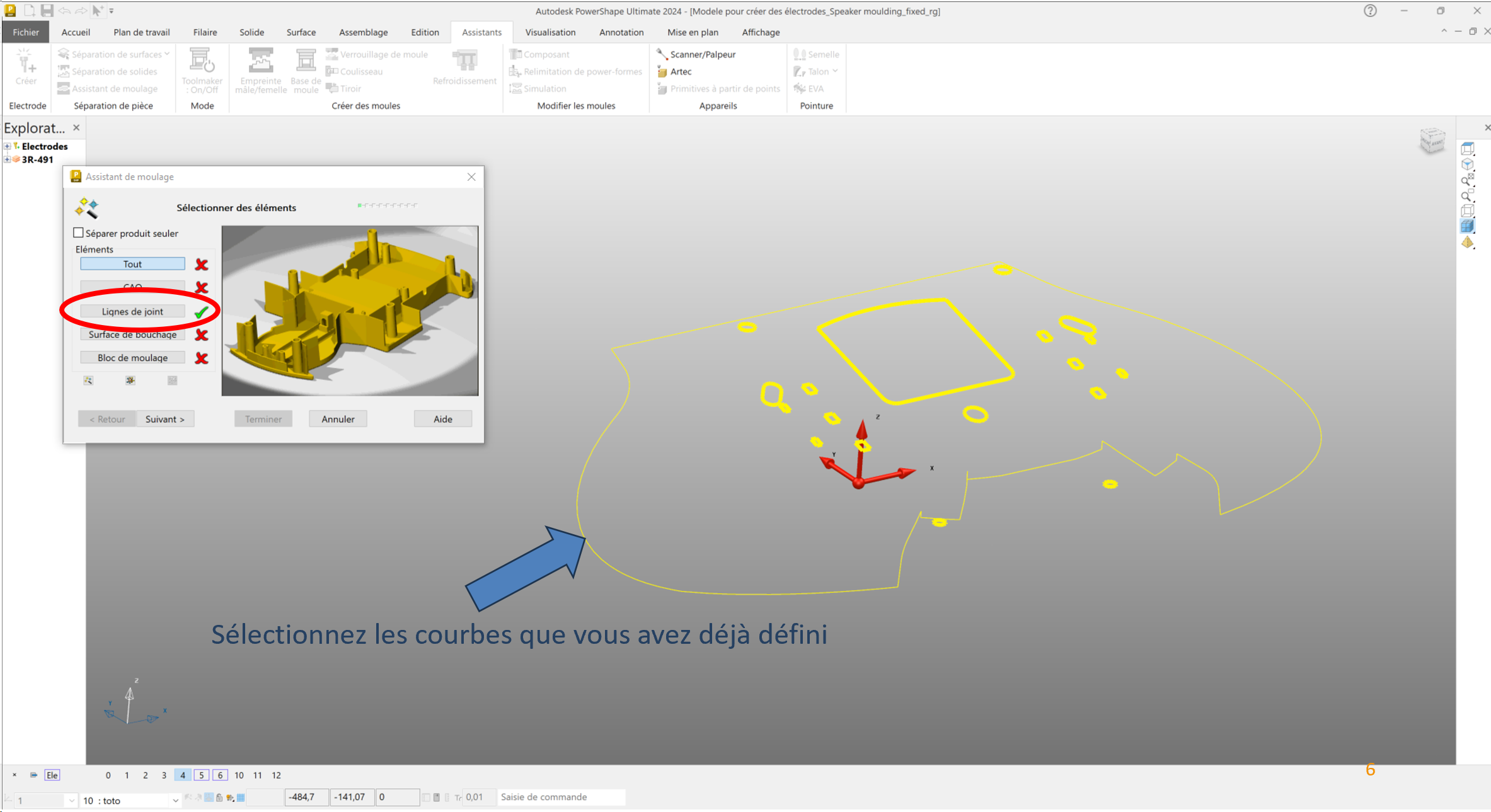Click the Saisie de commande input field
This screenshot has width=1491, height=812.
561,797
